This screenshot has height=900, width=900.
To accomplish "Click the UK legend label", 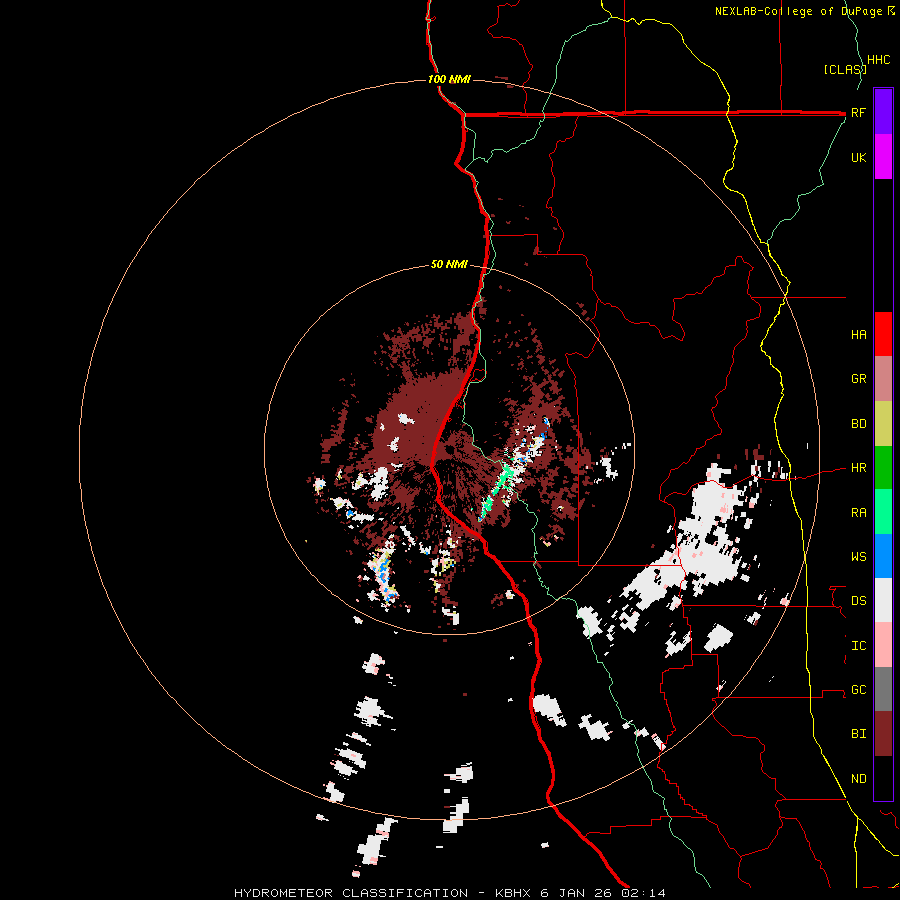I will pos(858,157).
